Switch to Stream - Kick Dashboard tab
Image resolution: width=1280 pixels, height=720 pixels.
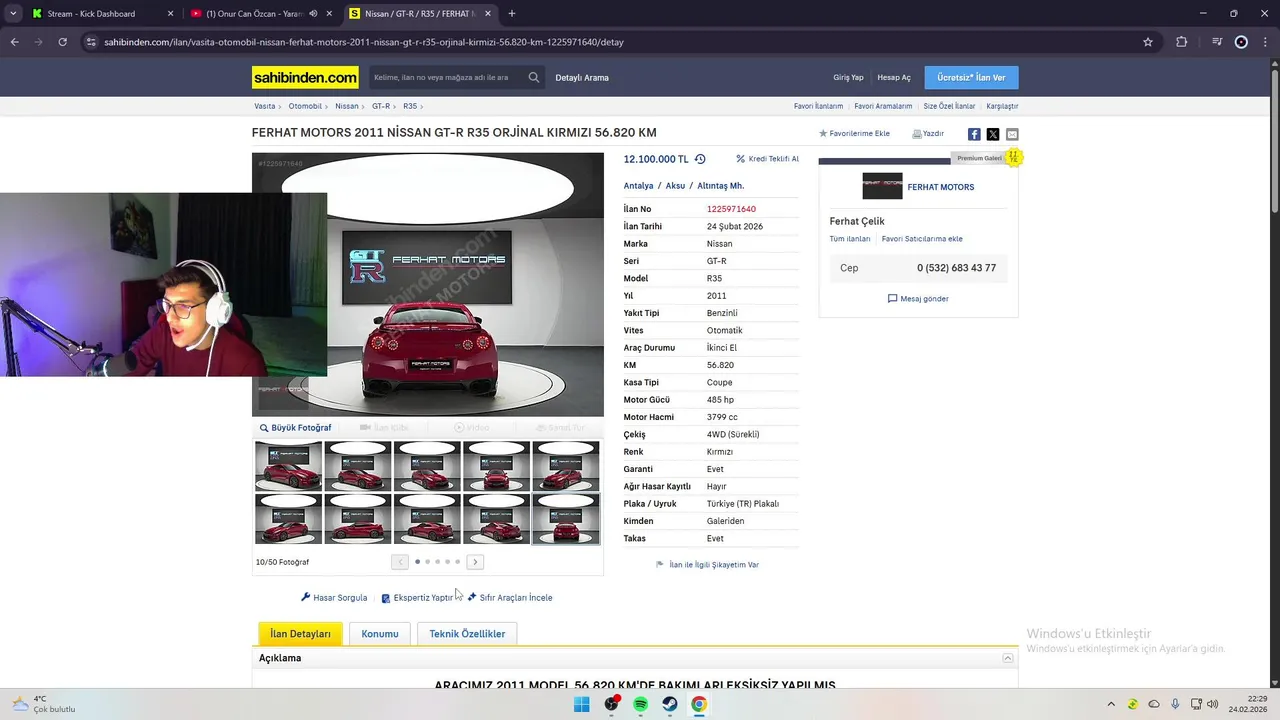coord(102,14)
